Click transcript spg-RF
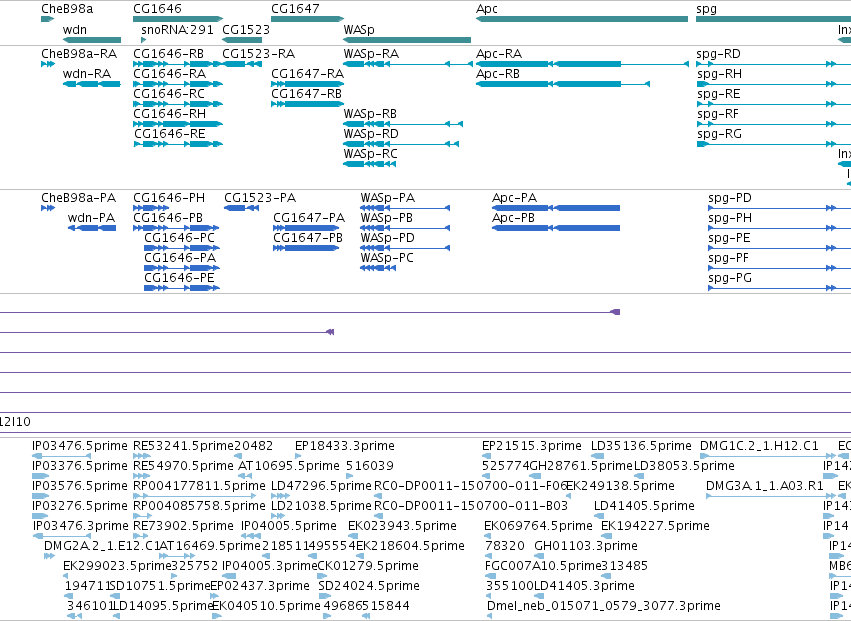851x621 pixels. click(x=718, y=114)
